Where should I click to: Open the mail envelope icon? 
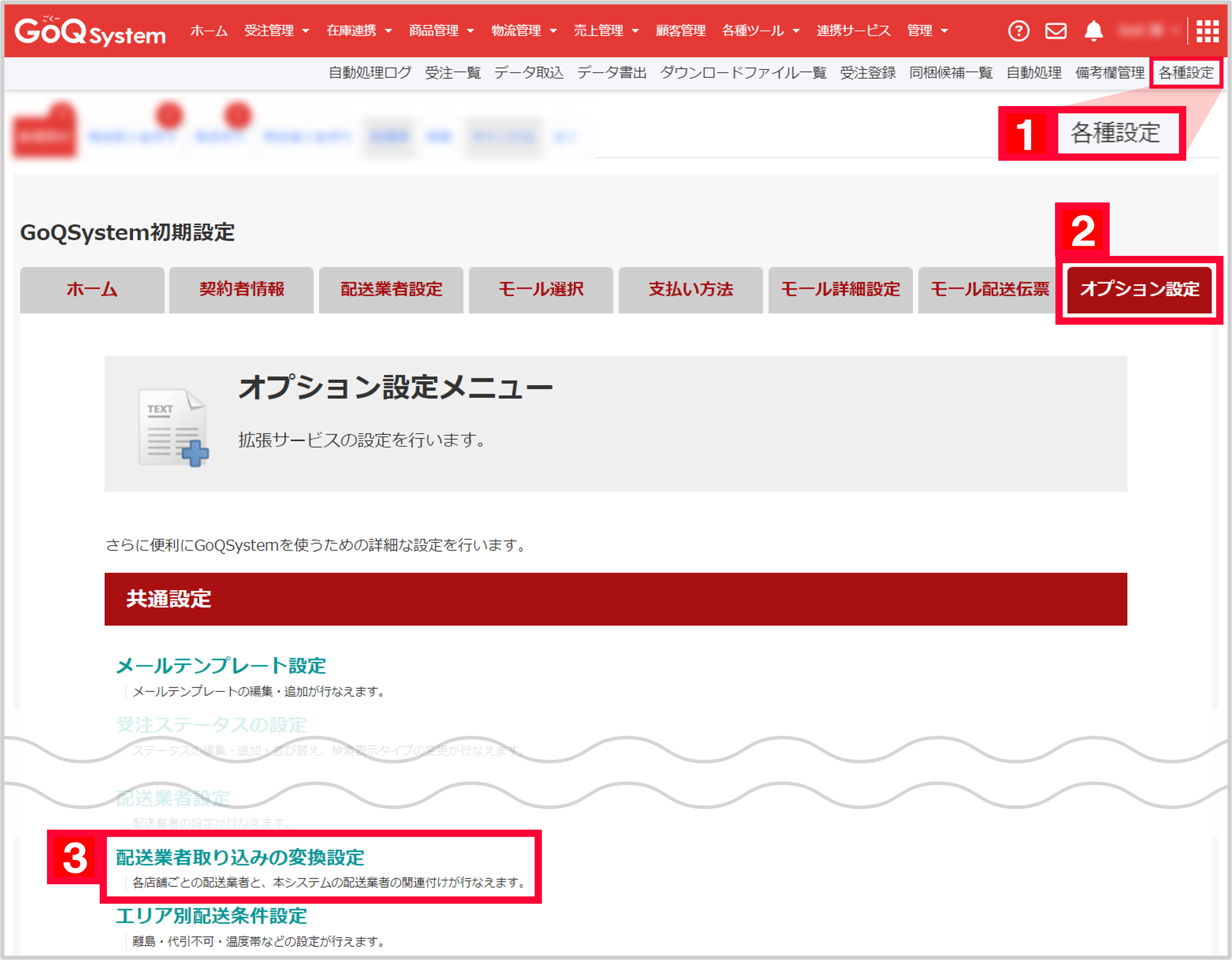1057,30
